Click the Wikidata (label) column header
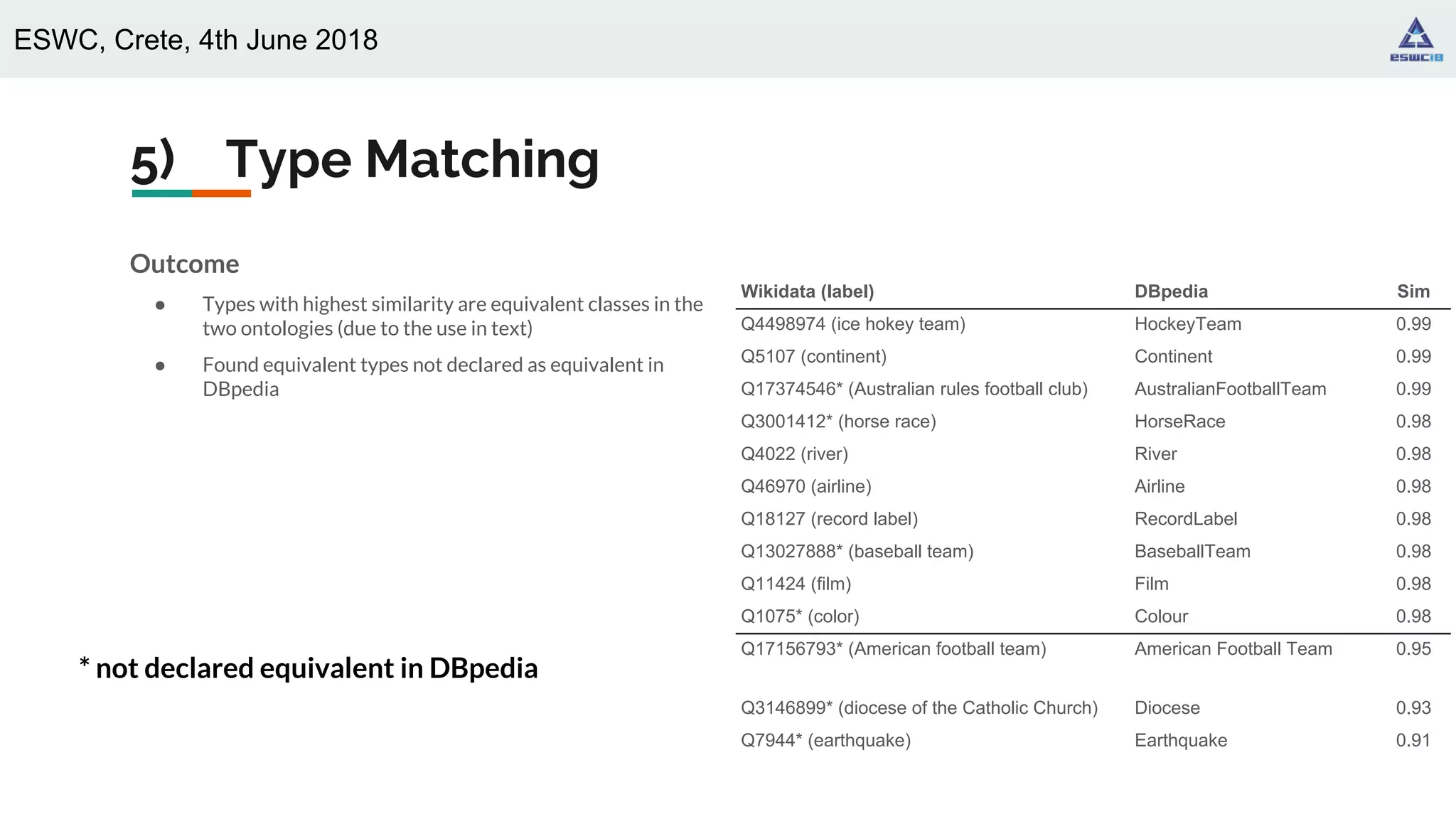The width and height of the screenshot is (1456, 819). (807, 291)
